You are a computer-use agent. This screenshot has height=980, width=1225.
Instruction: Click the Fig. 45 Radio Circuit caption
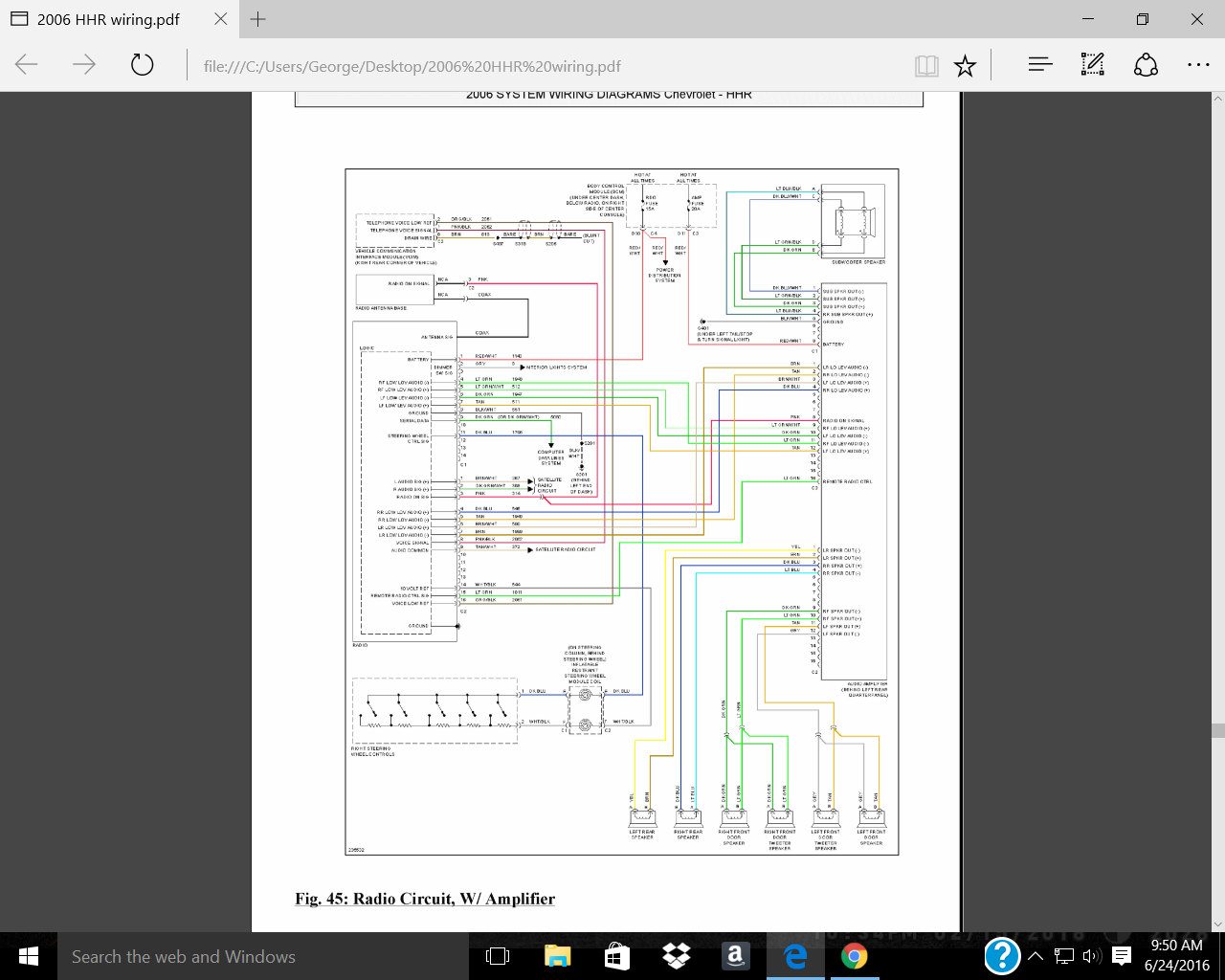425,899
